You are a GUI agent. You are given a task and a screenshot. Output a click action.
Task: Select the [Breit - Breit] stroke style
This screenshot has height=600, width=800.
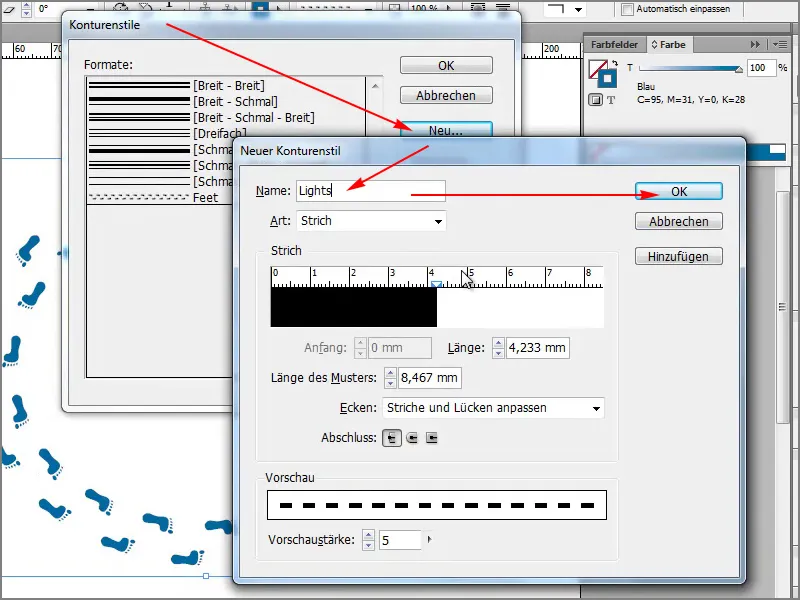tap(227, 85)
